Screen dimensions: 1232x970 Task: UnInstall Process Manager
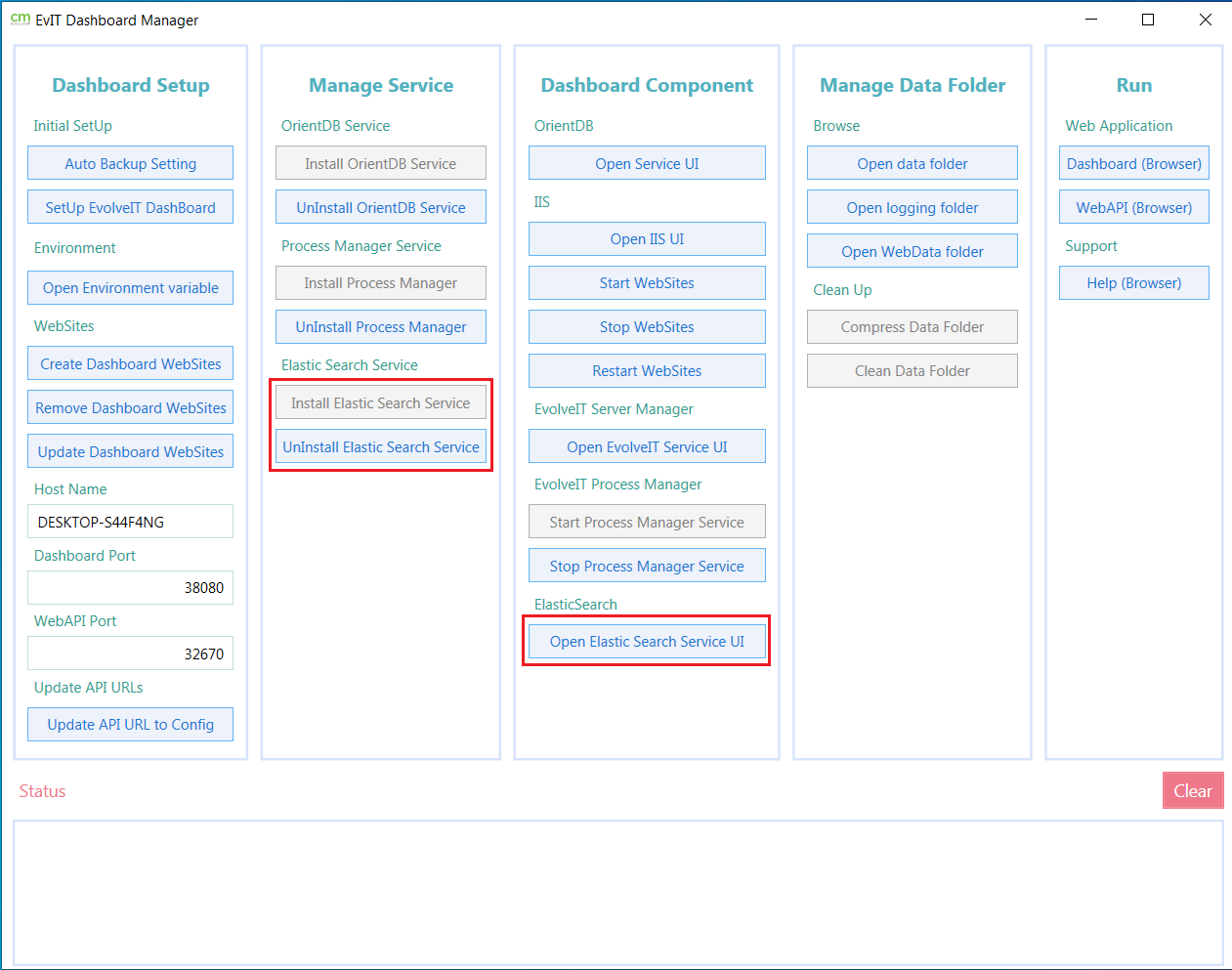[380, 326]
